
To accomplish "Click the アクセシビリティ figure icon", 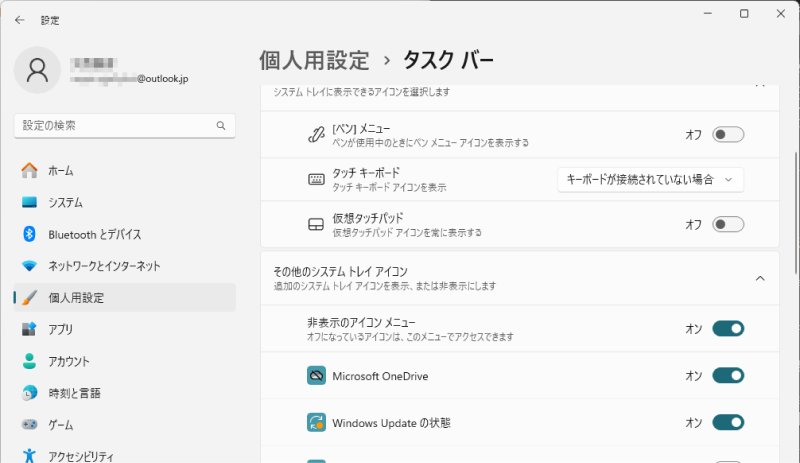I will click(x=30, y=456).
